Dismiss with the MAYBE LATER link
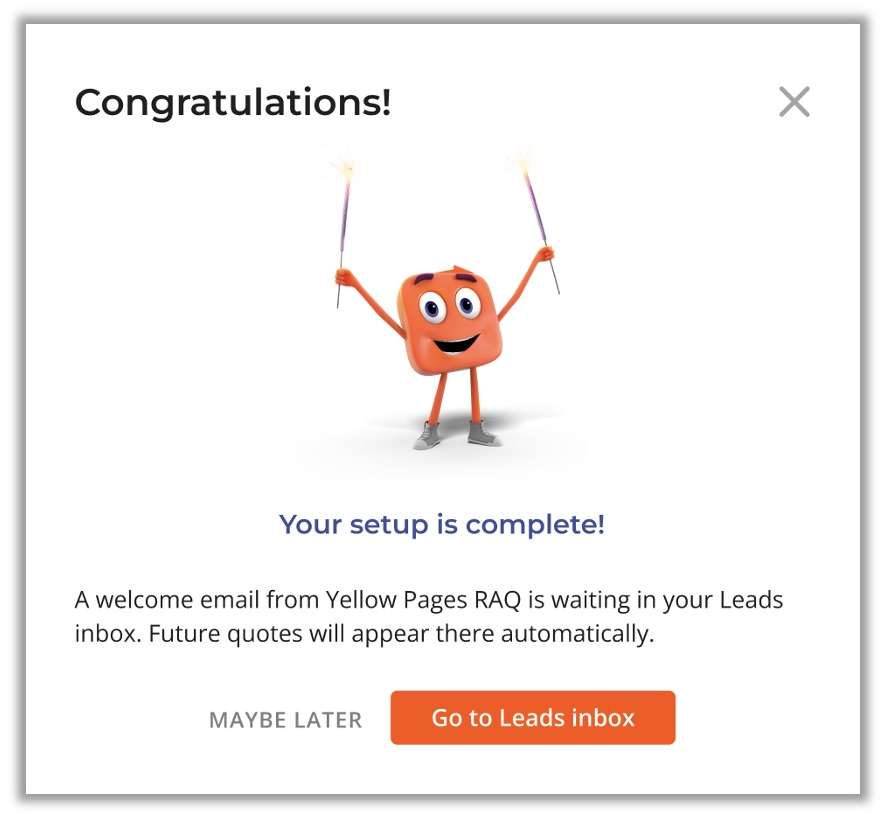 (x=285, y=720)
